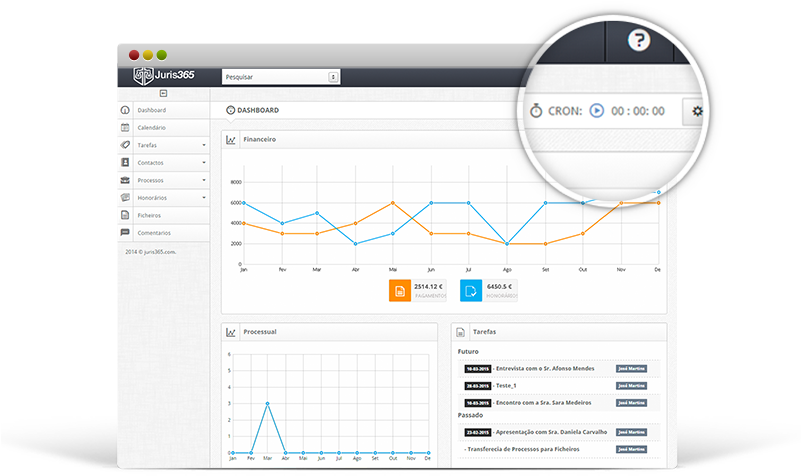Click the Processual chart panel icon
The width and height of the screenshot is (801, 476).
coord(231,332)
